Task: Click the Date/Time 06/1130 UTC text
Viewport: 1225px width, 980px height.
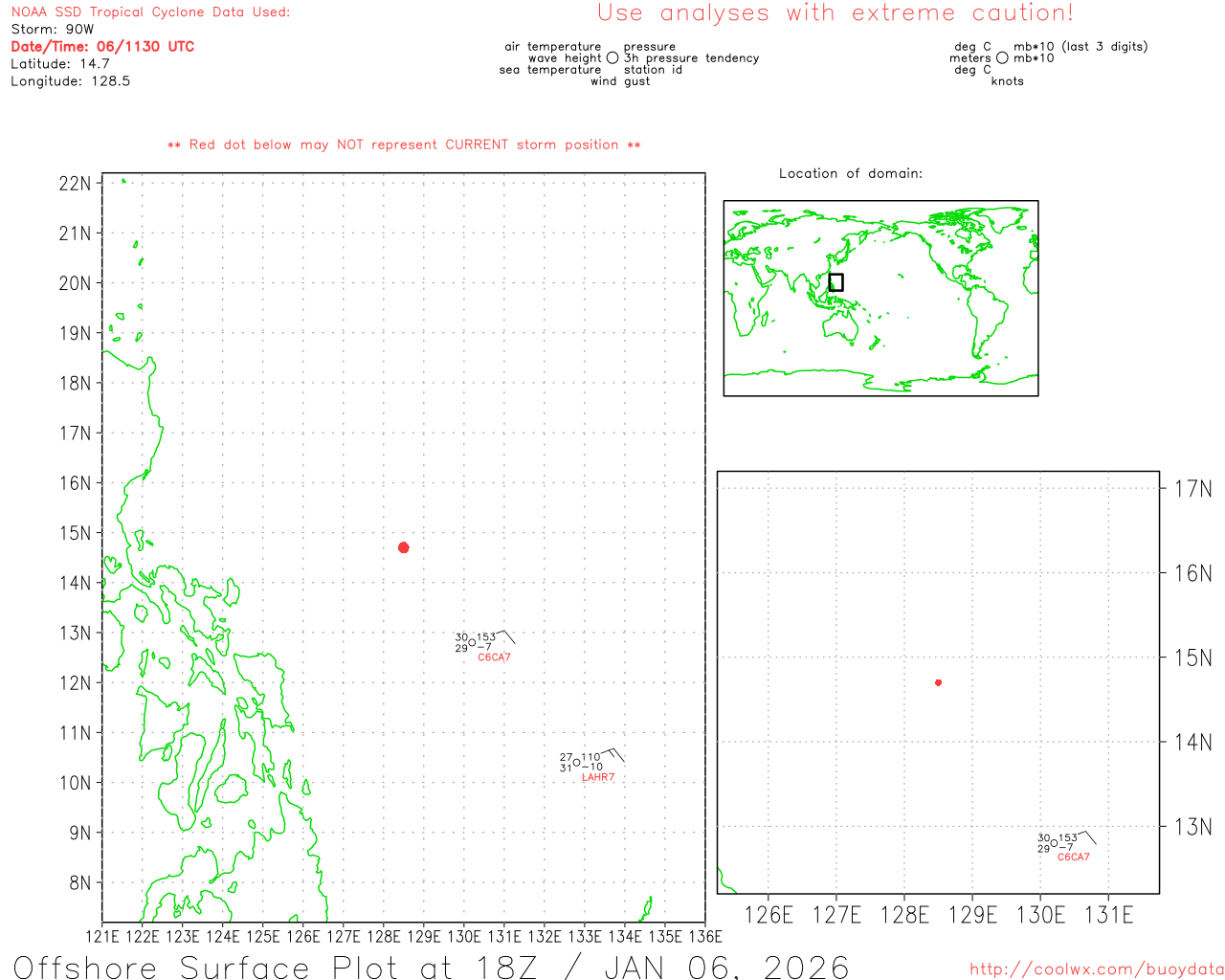Action: (102, 46)
